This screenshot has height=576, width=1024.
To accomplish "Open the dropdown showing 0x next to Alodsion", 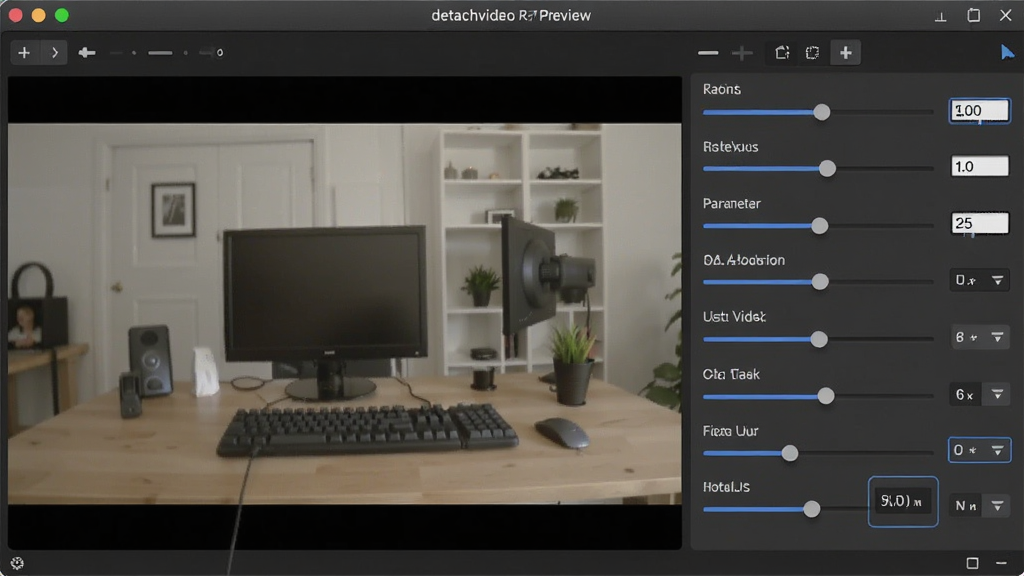I will pyautogui.click(x=979, y=280).
